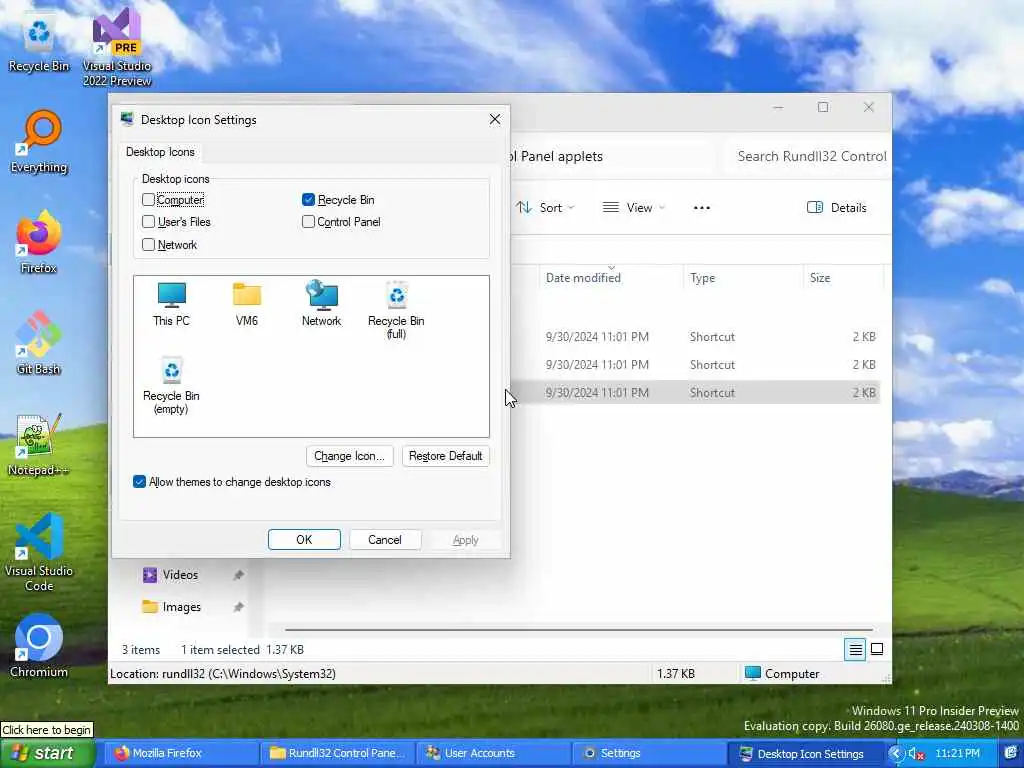The height and width of the screenshot is (768, 1024).
Task: Enable the User's Files checkbox
Action: [148, 221]
